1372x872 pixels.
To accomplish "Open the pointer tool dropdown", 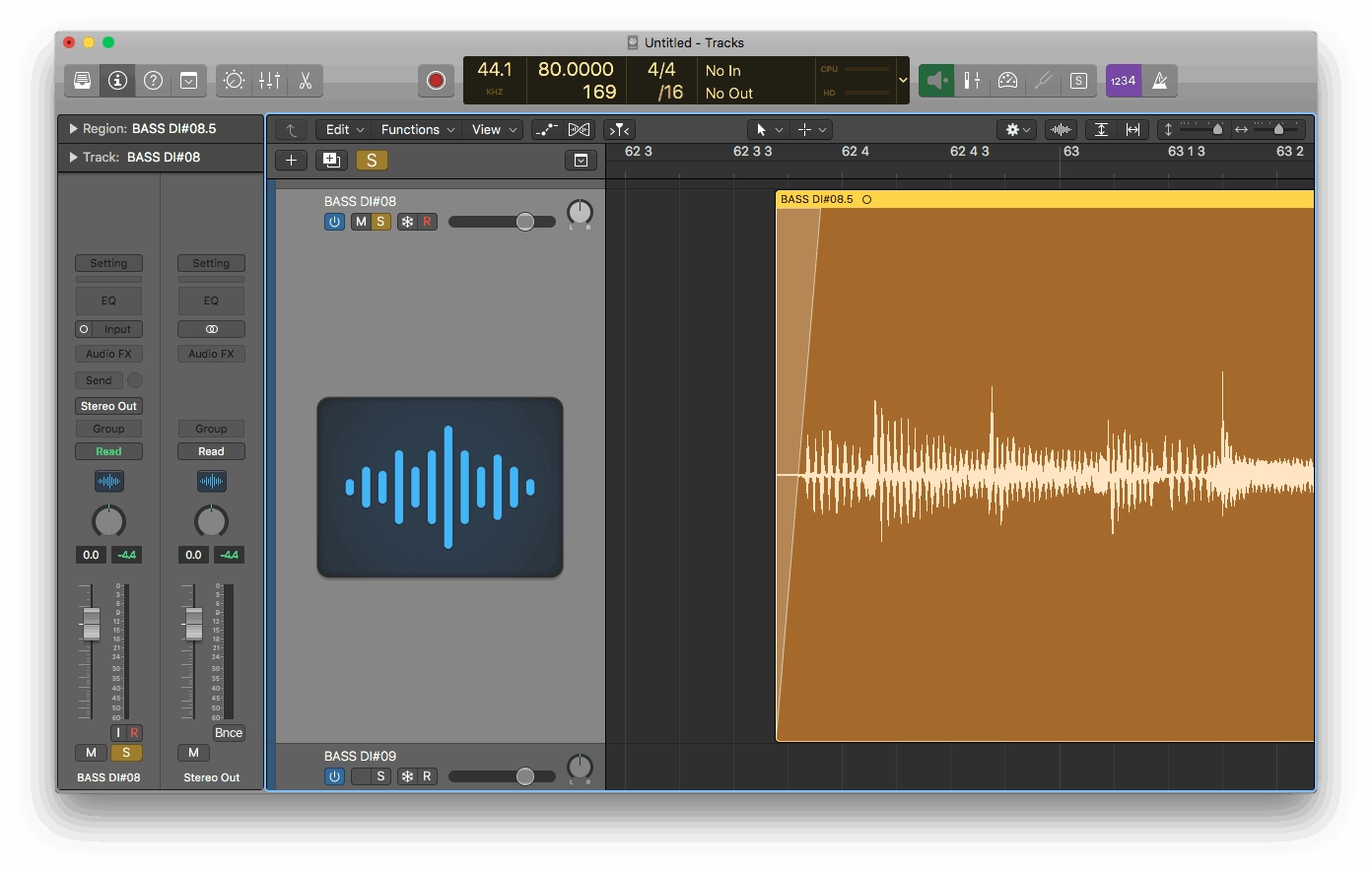I will coord(769,130).
